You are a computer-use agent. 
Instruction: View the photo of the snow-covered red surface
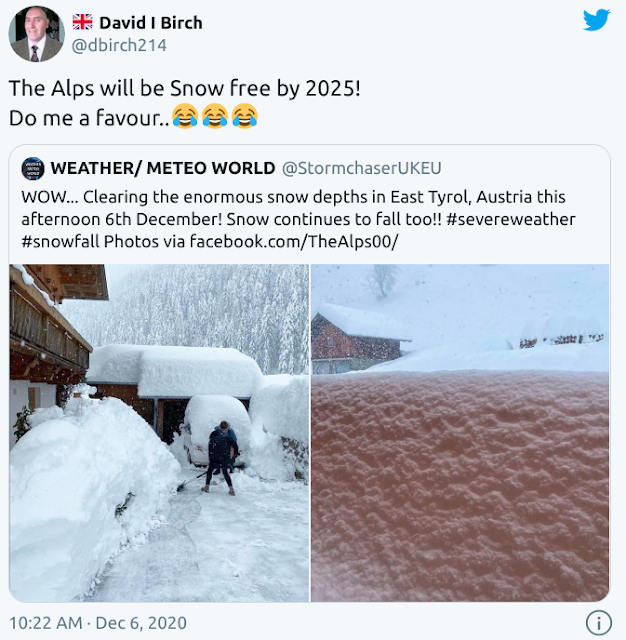[460, 433]
